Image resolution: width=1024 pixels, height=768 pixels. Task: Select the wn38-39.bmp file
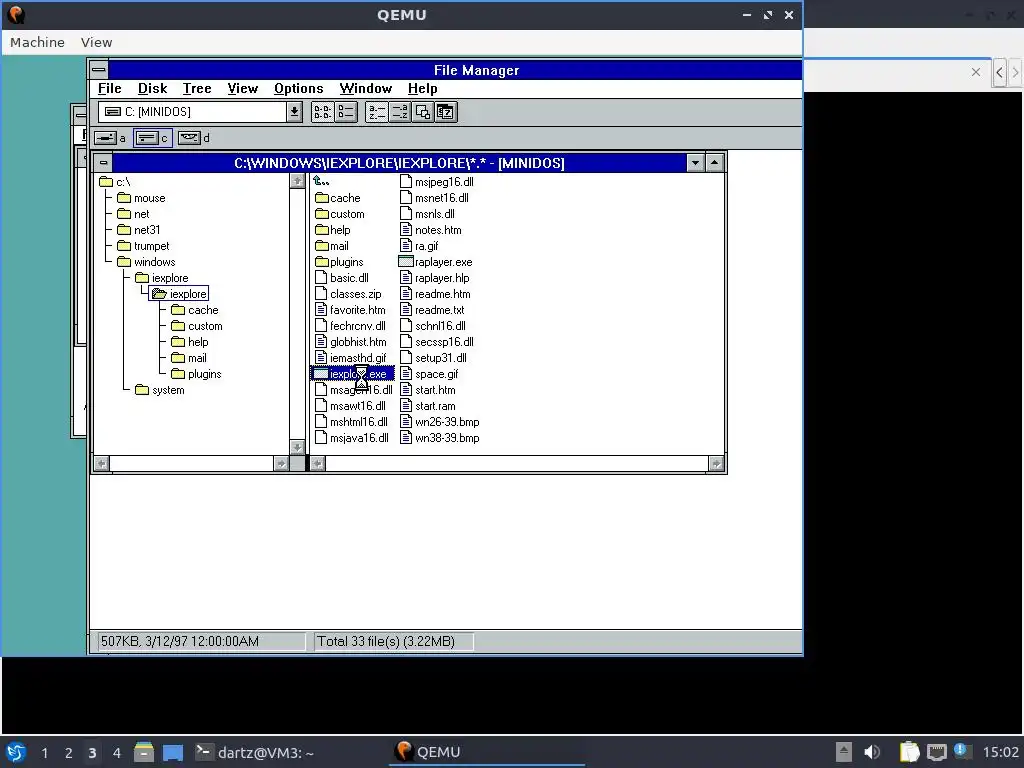440,438
